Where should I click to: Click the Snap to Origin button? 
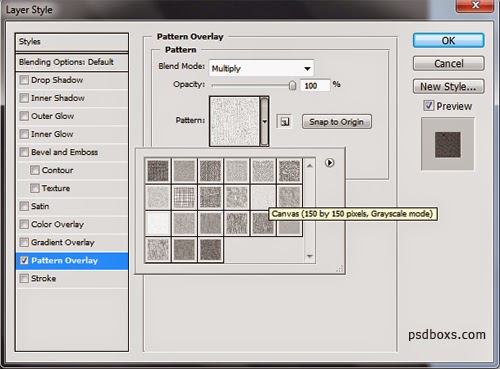336,122
